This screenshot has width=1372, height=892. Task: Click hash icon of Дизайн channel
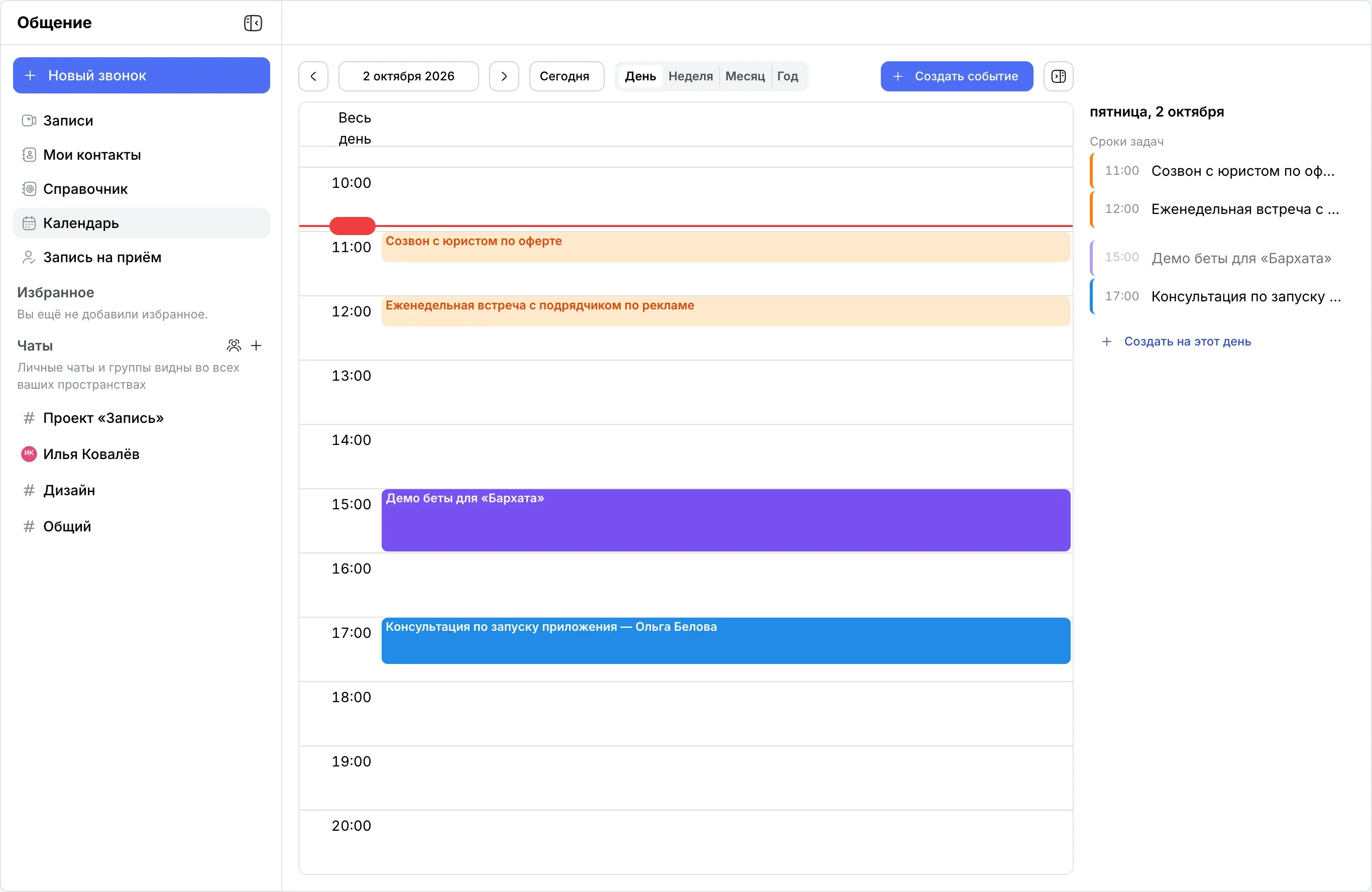(x=29, y=490)
